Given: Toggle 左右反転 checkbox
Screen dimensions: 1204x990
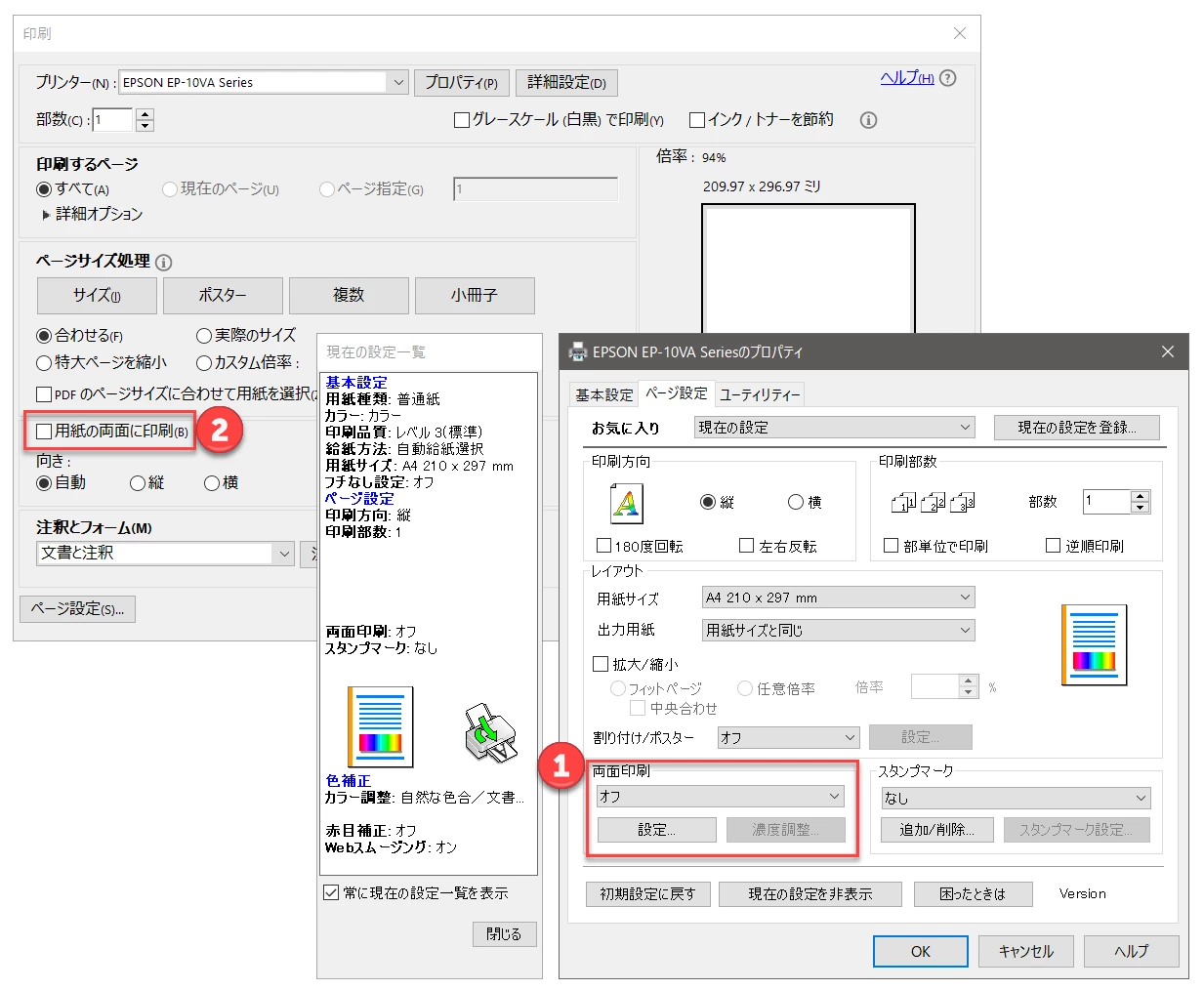Looking at the screenshot, I should [x=747, y=546].
